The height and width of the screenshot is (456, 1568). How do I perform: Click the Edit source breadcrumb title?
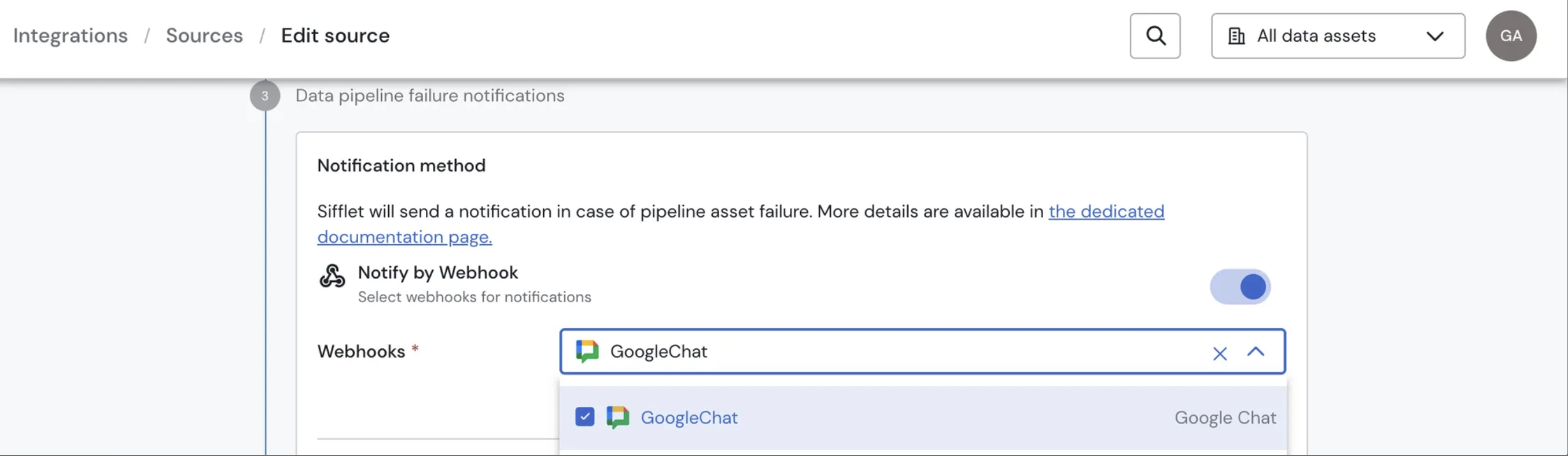tap(335, 36)
